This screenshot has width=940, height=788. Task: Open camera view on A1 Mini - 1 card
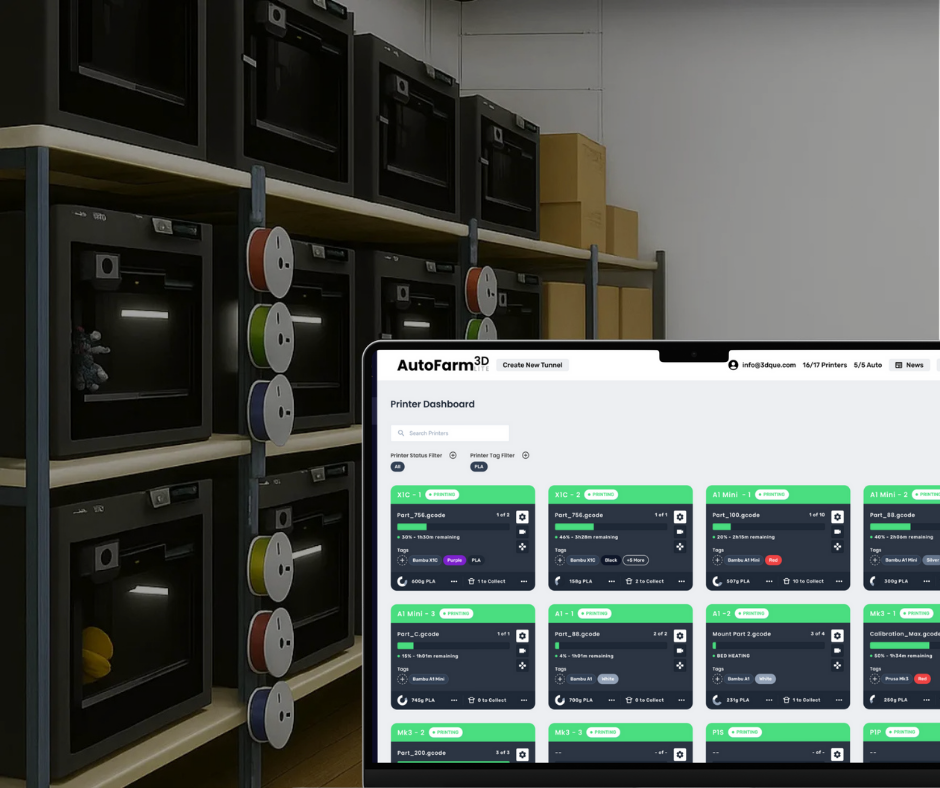pos(837,532)
